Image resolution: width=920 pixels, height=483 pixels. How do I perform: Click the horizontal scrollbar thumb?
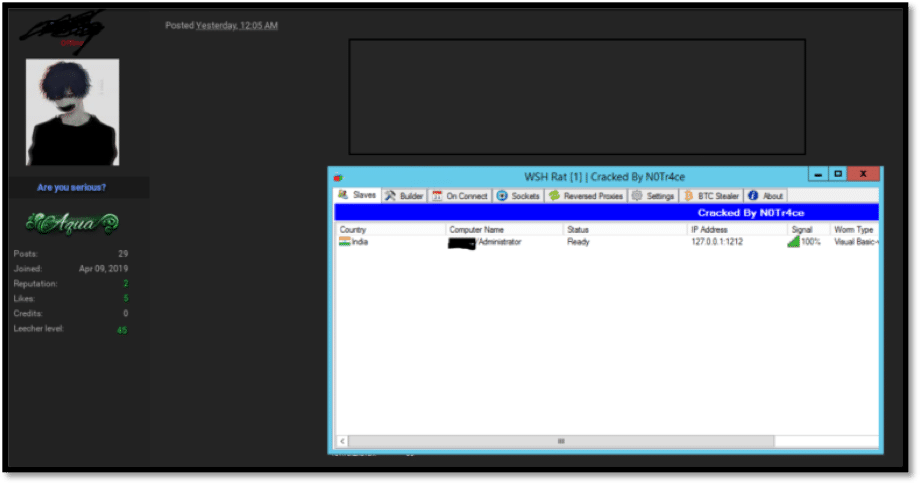pos(561,441)
